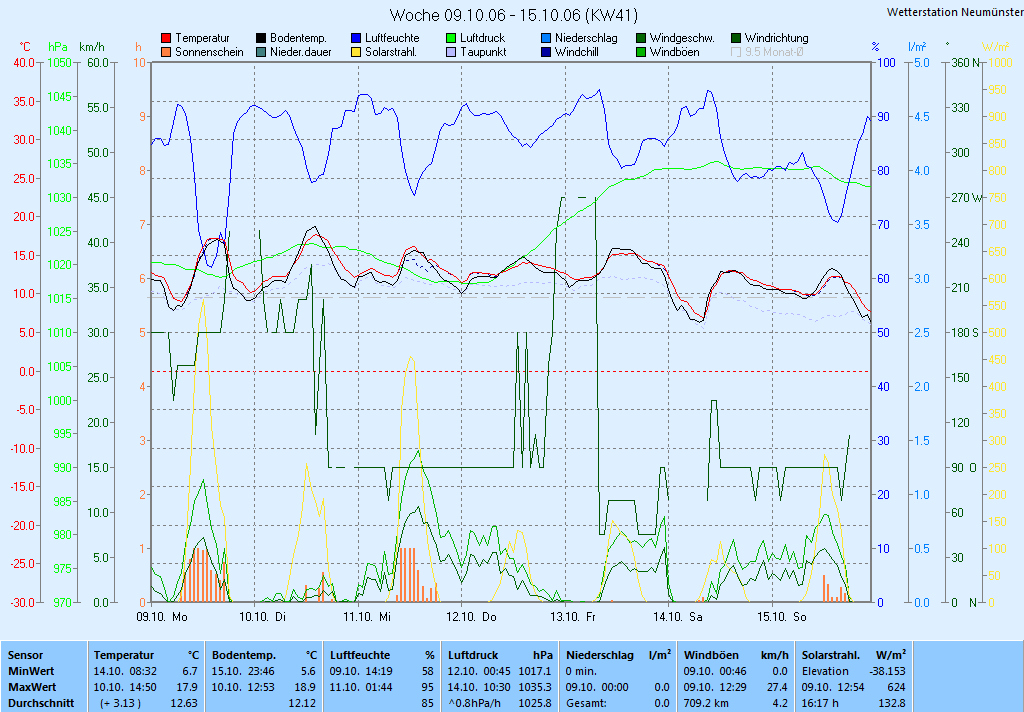This screenshot has width=1024, height=712.
Task: Select the 10.10. Di date label
Action: [263, 617]
